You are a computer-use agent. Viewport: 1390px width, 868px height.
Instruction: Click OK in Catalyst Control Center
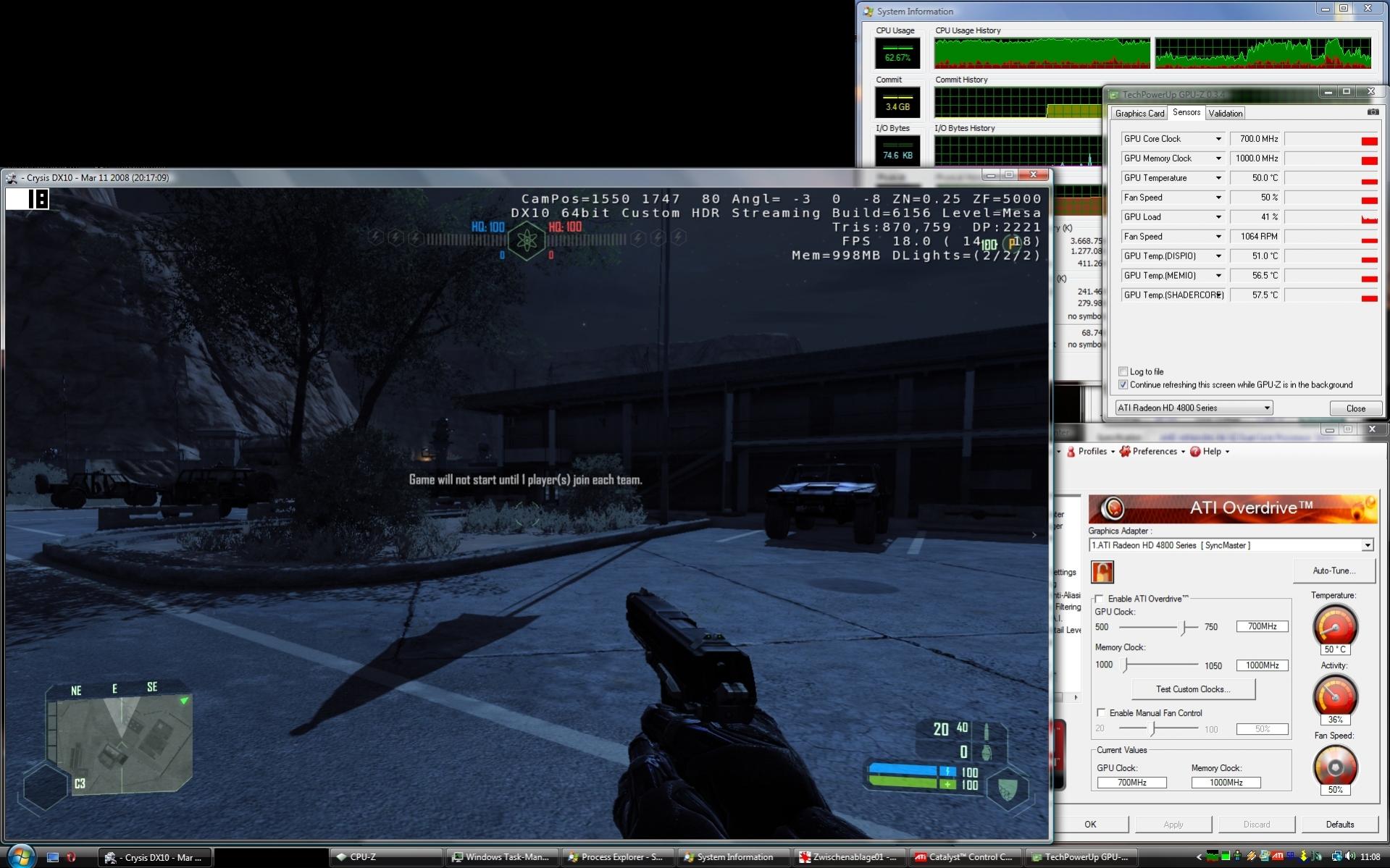point(1090,824)
